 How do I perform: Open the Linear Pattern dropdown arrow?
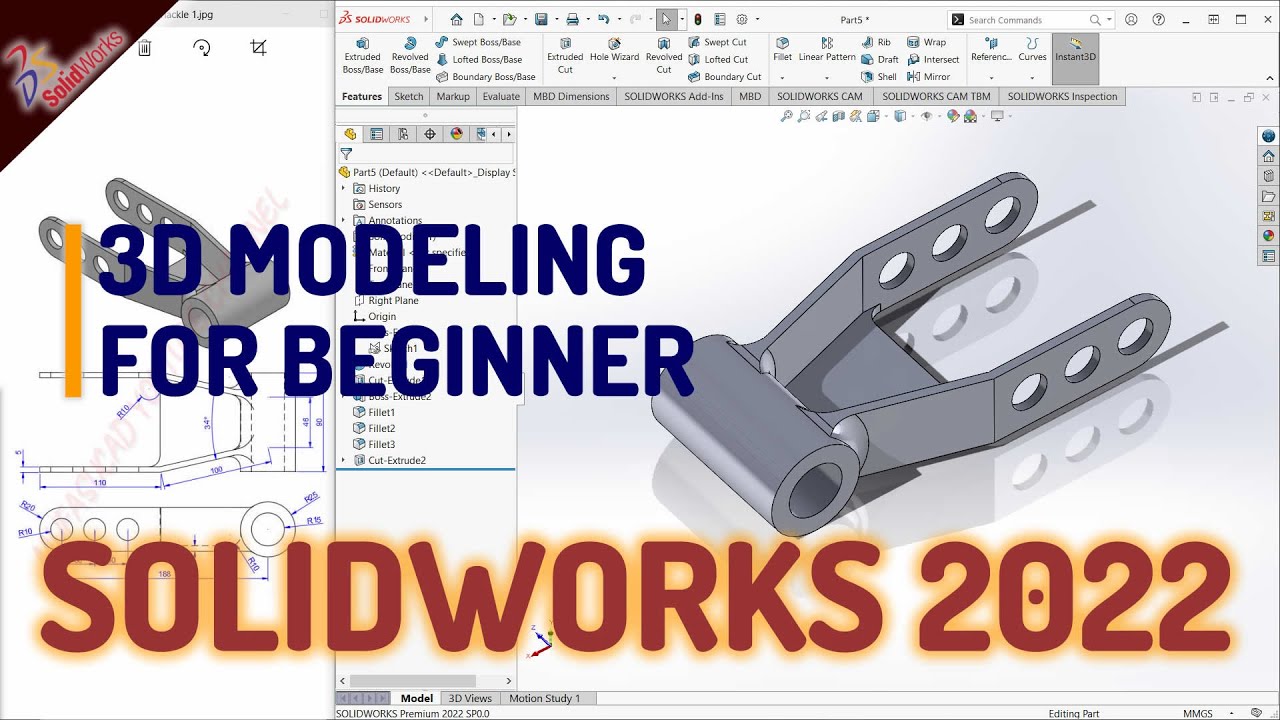827,77
